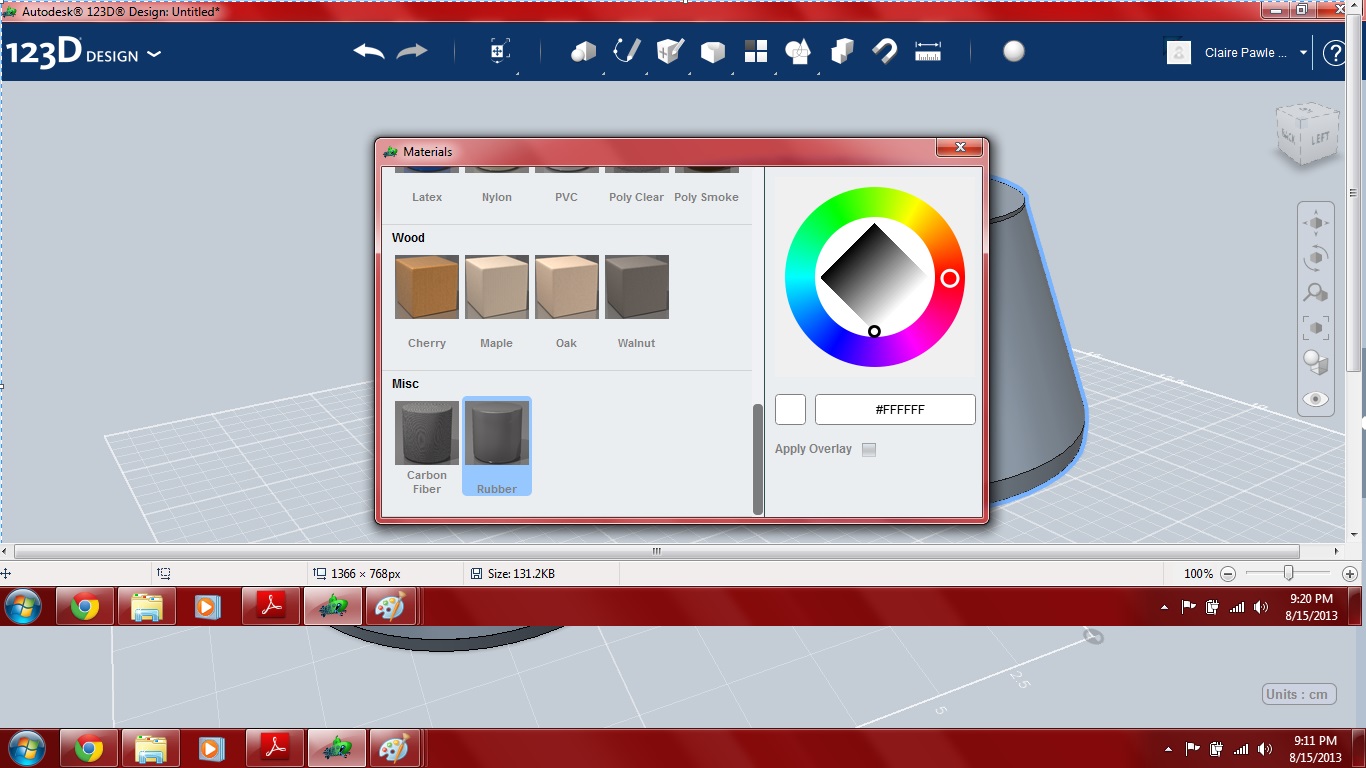1366x768 pixels.
Task: Click the white hue handle on color ring
Action: (x=950, y=278)
